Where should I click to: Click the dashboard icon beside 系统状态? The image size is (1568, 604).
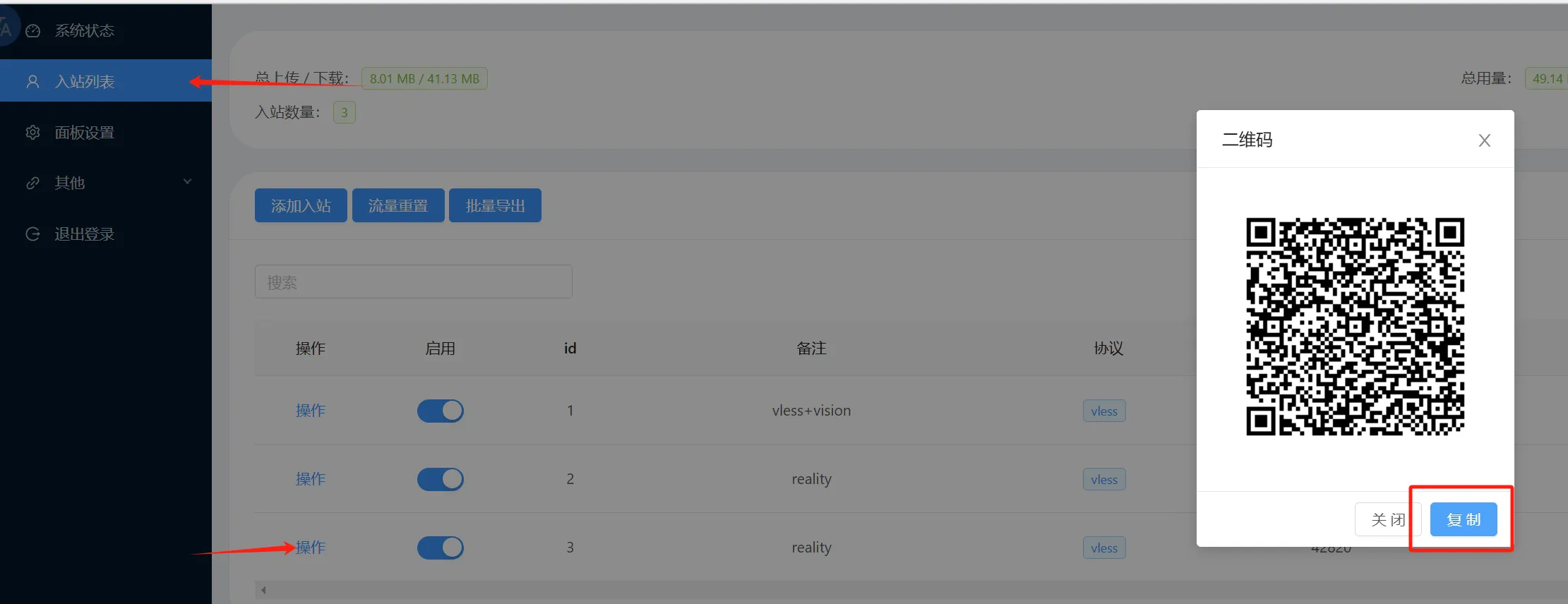tap(32, 31)
